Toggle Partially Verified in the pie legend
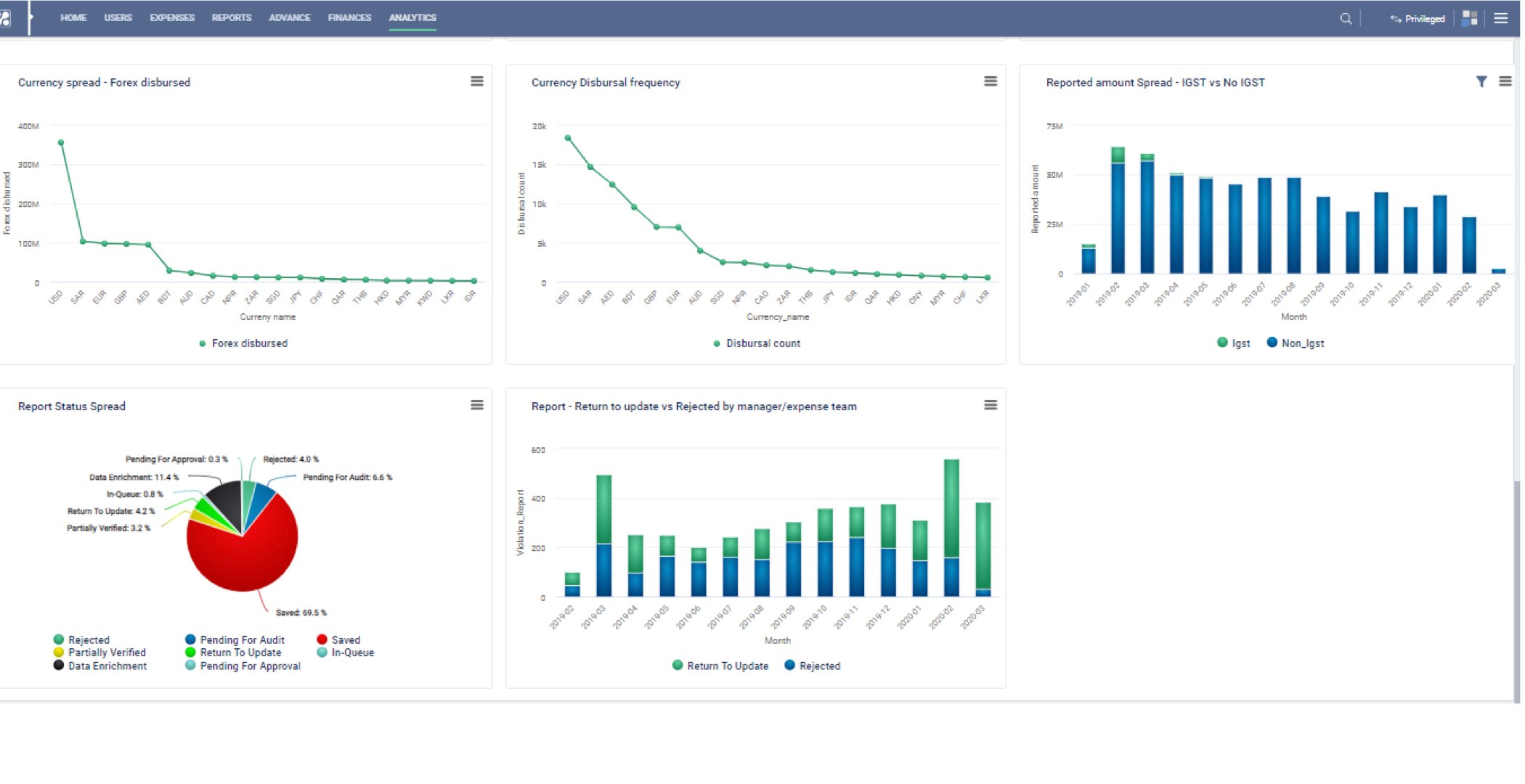Viewport: 1525px width, 784px height. (x=99, y=653)
